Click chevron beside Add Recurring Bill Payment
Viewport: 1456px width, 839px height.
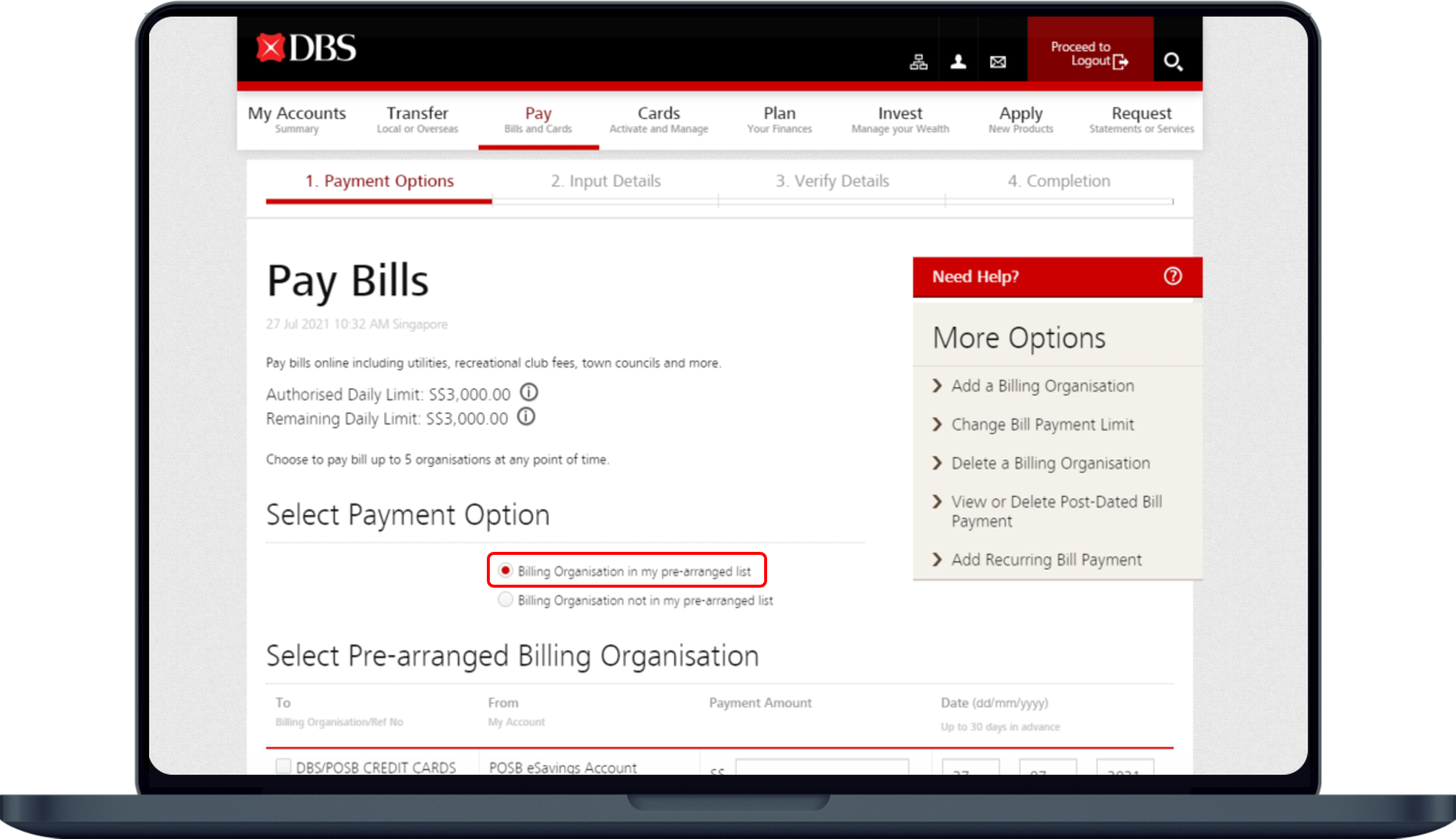[937, 559]
